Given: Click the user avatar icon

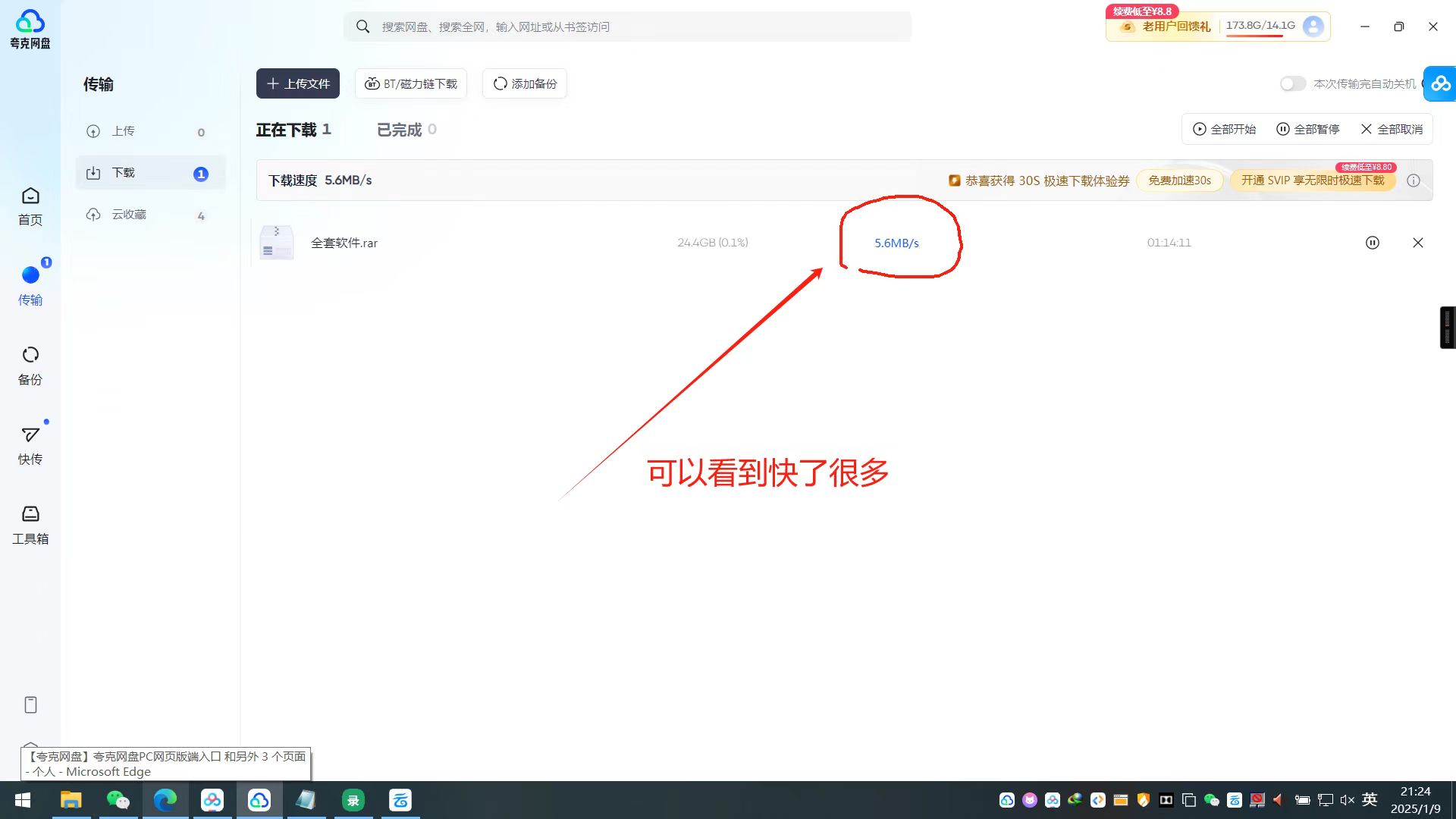Looking at the screenshot, I should pyautogui.click(x=1313, y=27).
